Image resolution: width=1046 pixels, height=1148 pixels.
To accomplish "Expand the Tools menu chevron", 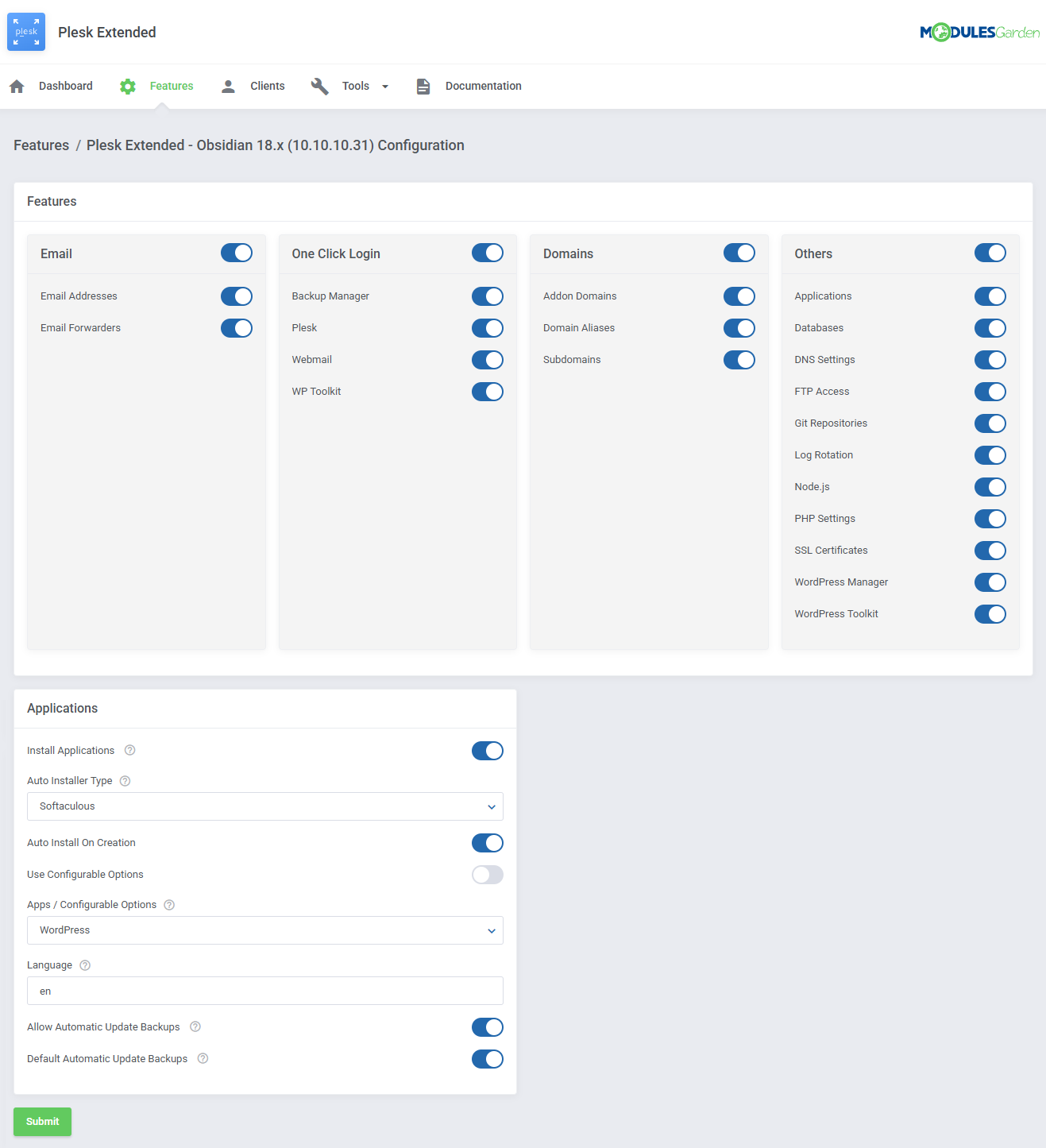I will pyautogui.click(x=384, y=86).
